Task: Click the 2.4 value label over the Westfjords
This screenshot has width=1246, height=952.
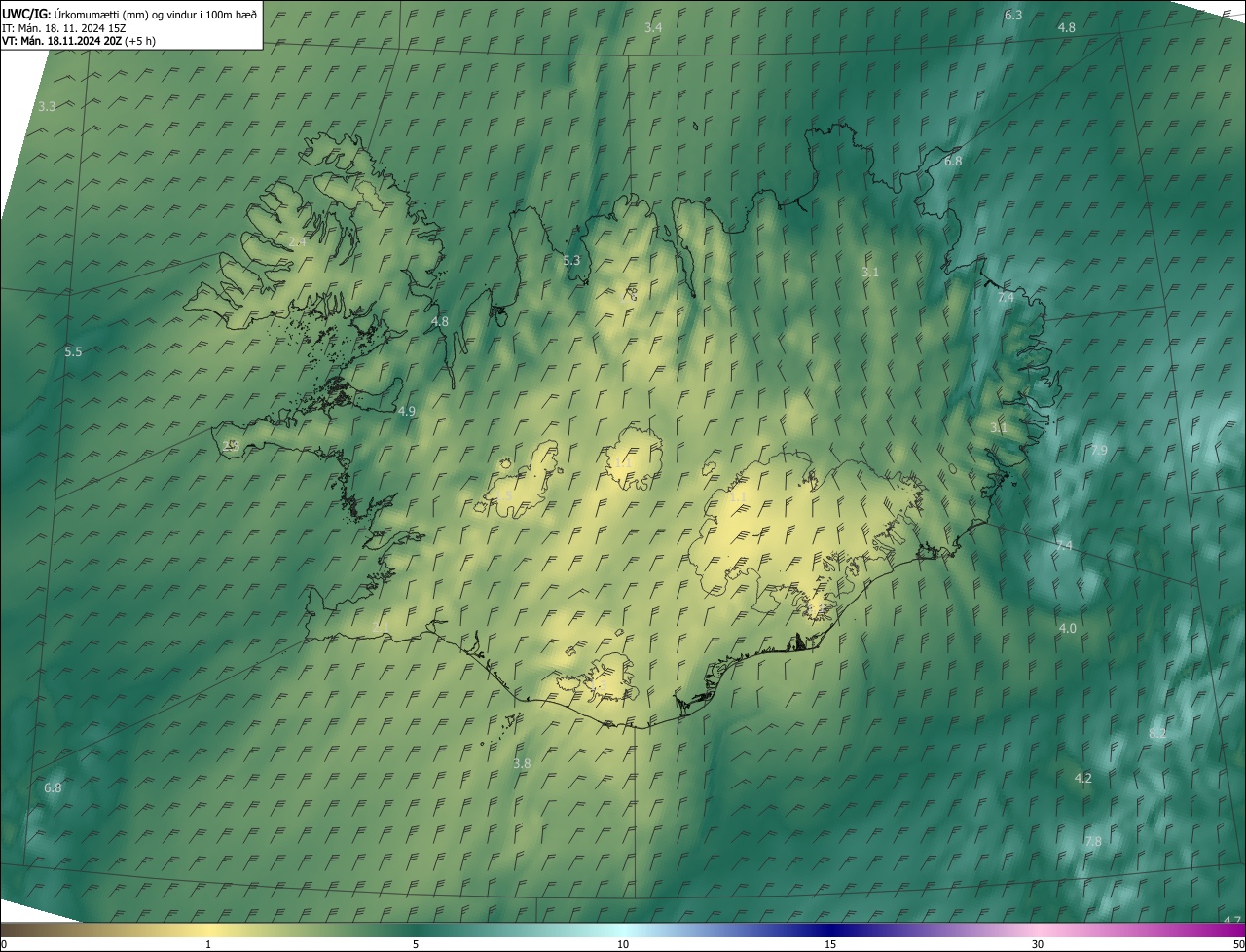Action: click(297, 242)
